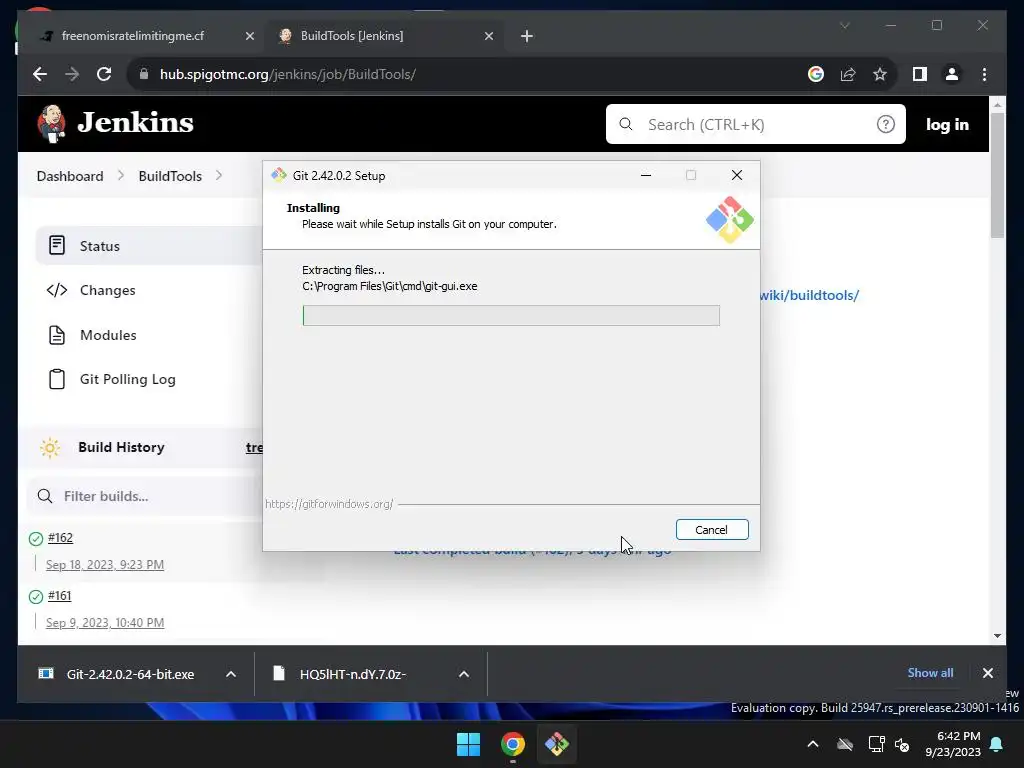This screenshot has width=1024, height=768.
Task: Toggle the Chrome side panel icon
Action: (920, 74)
